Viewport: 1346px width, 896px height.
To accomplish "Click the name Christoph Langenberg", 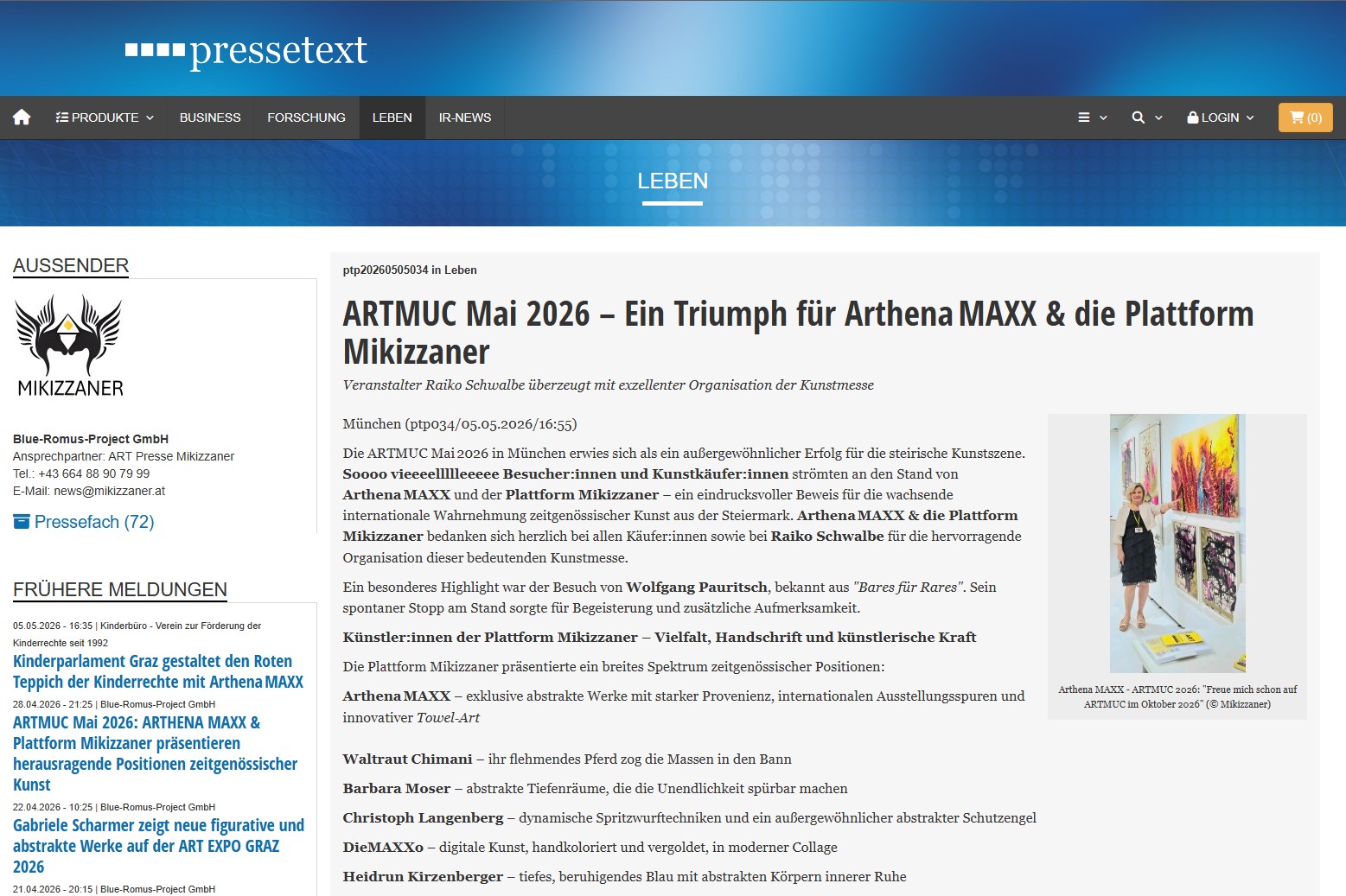I will point(423,818).
